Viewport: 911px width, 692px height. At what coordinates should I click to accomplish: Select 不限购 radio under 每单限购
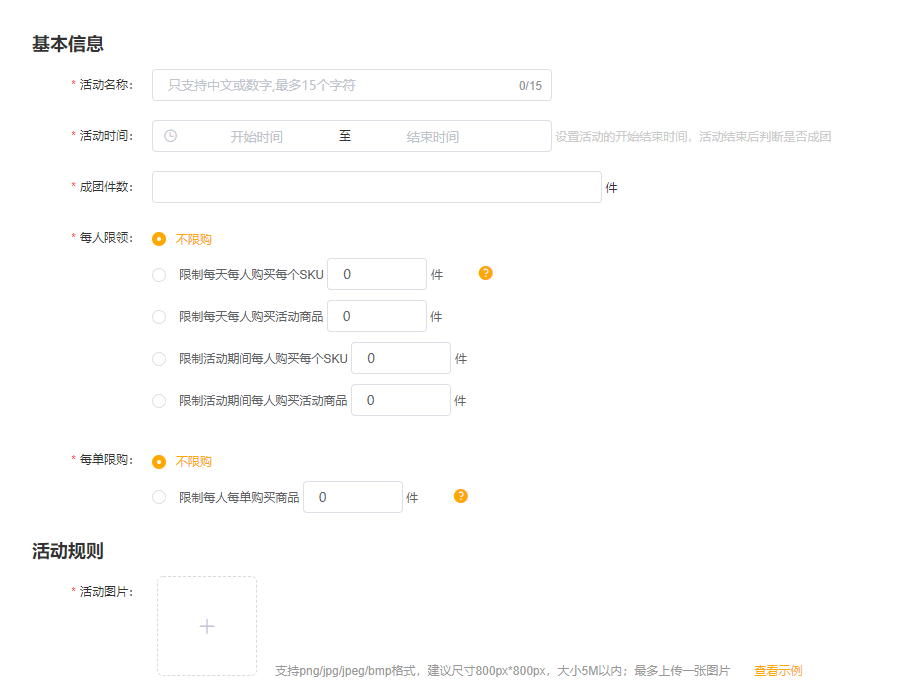pos(159,462)
